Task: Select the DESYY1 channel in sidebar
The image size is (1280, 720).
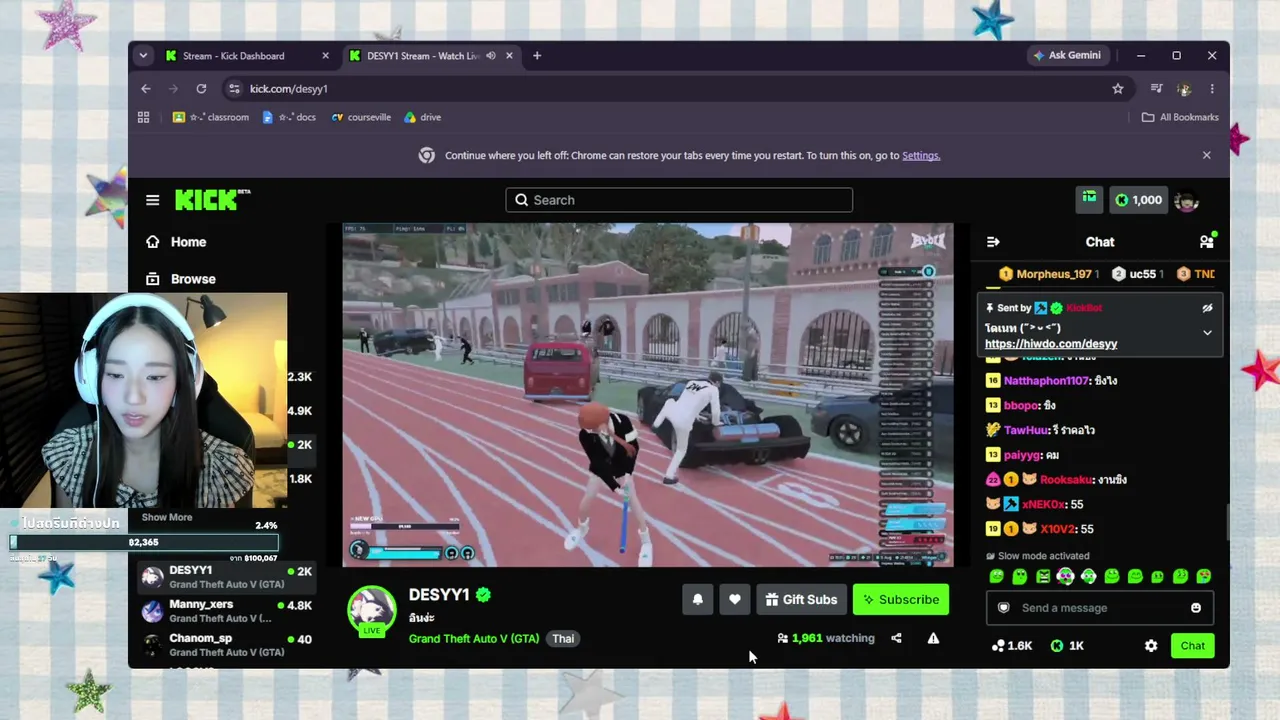Action: 228,577
